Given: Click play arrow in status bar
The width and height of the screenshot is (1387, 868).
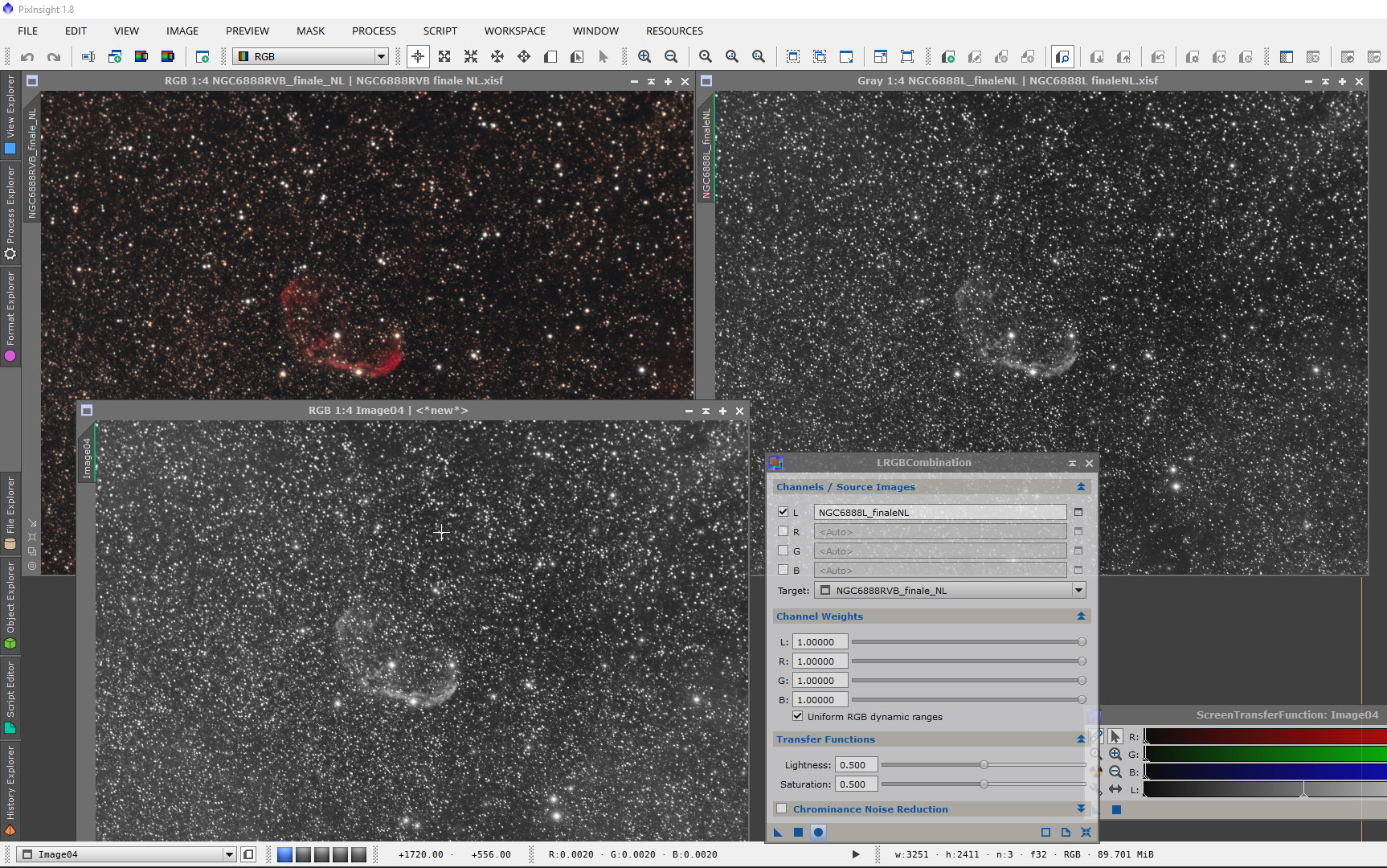Looking at the screenshot, I should click(855, 854).
